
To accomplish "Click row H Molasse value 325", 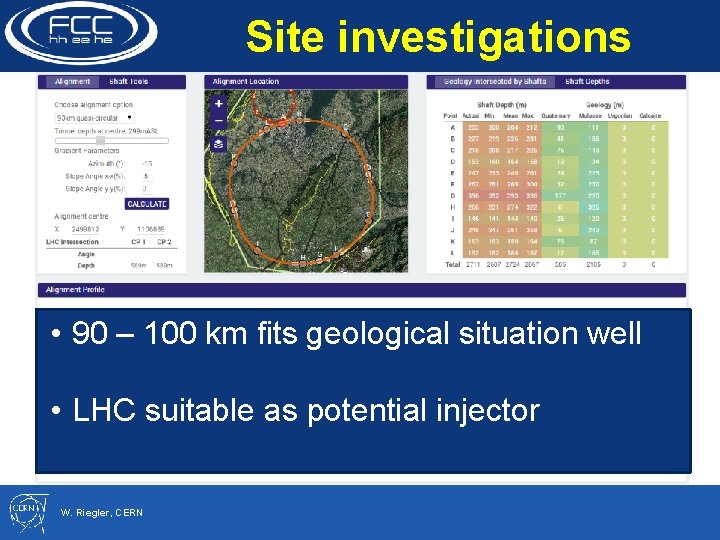I will click(593, 207).
